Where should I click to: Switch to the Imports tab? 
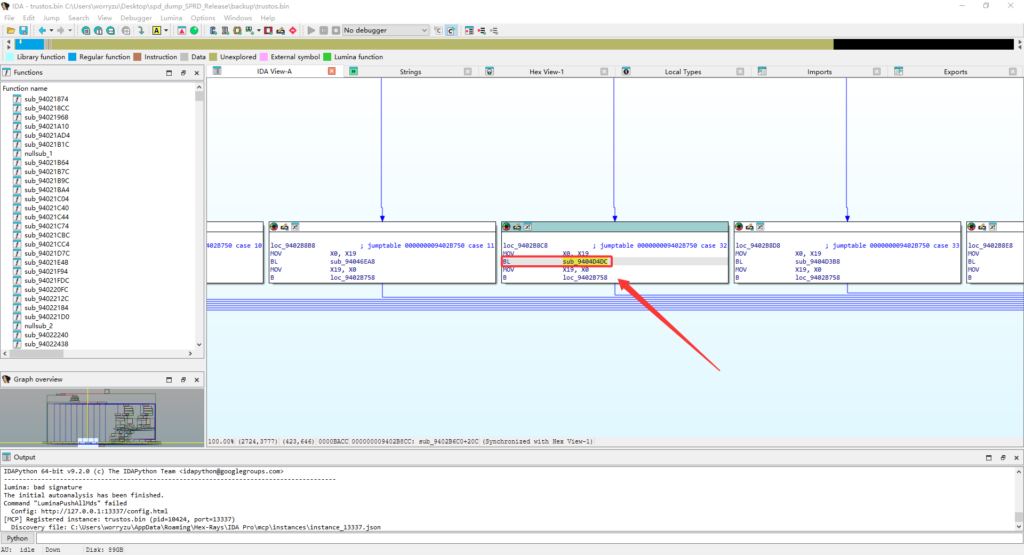(819, 72)
